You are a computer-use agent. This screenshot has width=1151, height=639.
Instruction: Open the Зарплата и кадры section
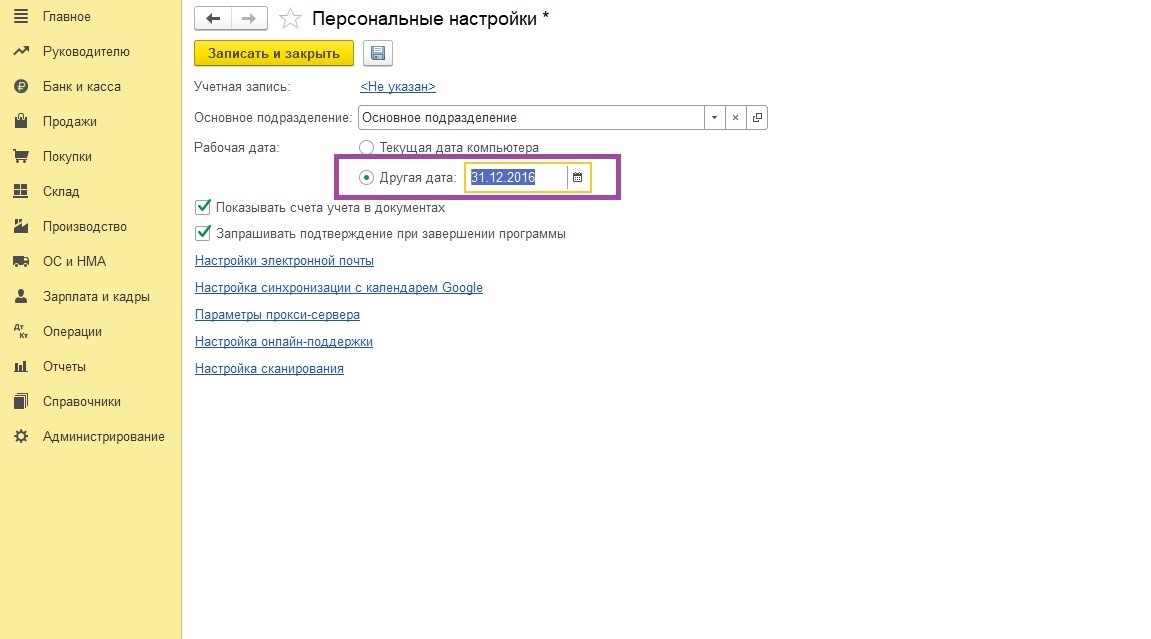coord(96,297)
